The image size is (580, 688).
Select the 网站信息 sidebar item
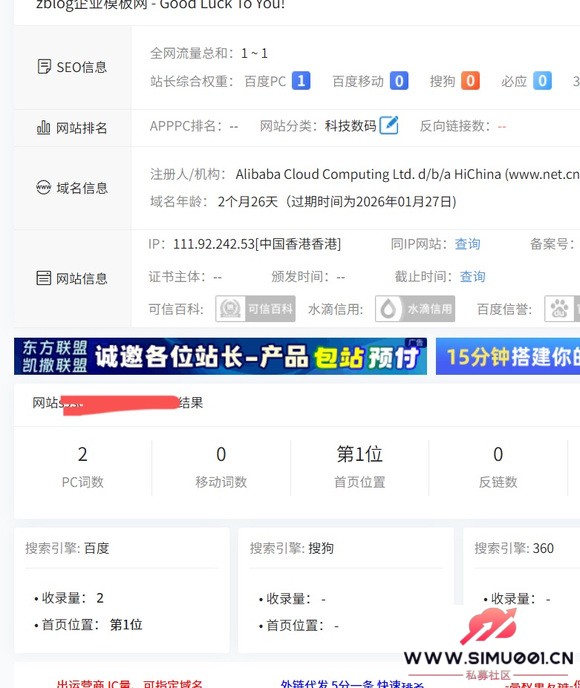72,278
